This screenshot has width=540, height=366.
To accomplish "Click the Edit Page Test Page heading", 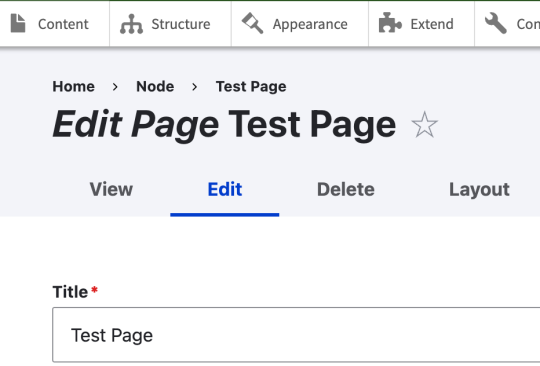I will click(224, 125).
